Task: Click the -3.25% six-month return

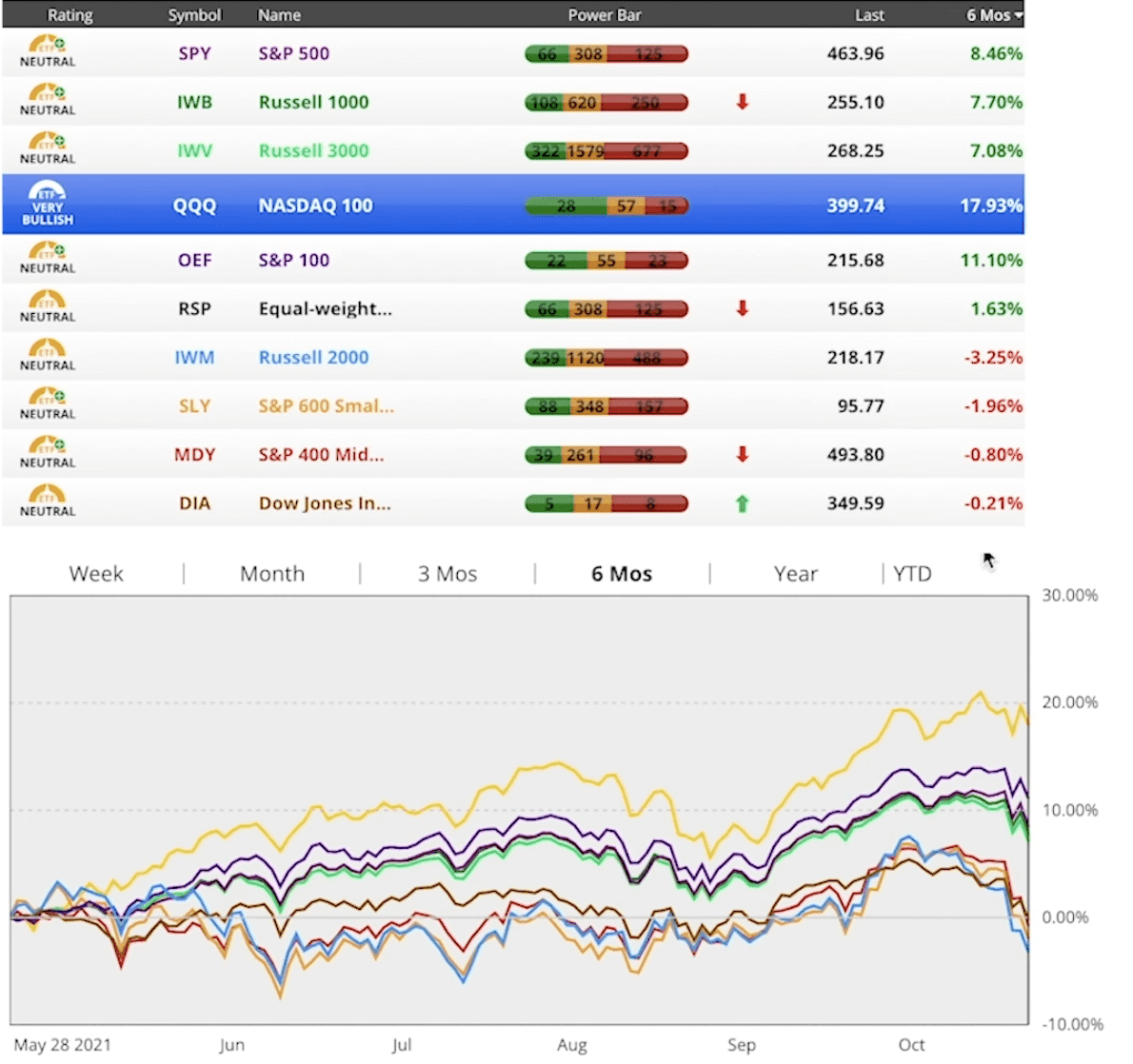Action: pyautogui.click(x=993, y=358)
